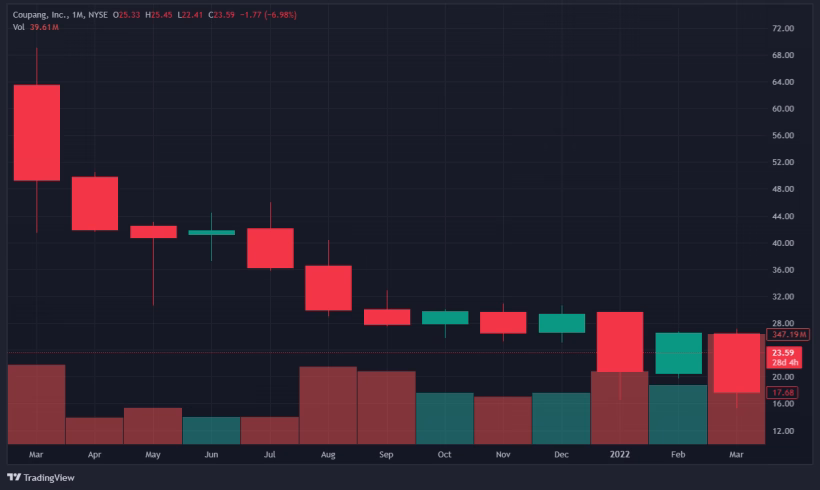Screen dimensions: 820x490
Task: Click the red August volume bar
Action: coord(328,405)
